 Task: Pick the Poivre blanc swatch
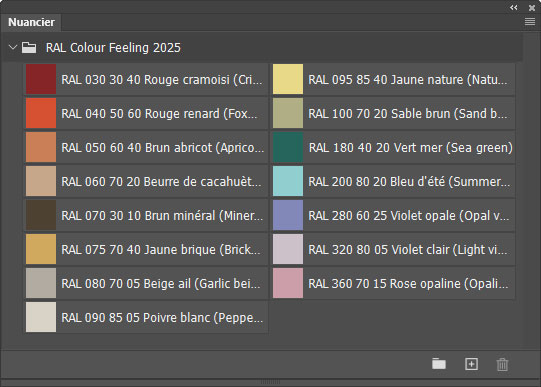coord(41,317)
